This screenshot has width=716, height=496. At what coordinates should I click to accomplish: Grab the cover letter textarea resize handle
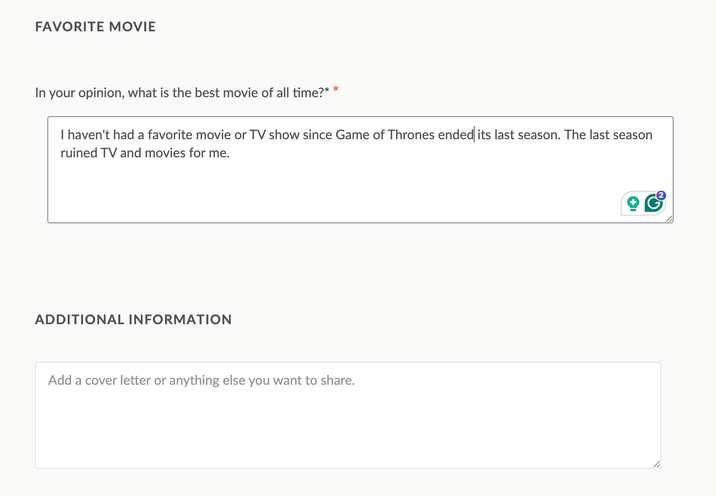tap(656, 464)
